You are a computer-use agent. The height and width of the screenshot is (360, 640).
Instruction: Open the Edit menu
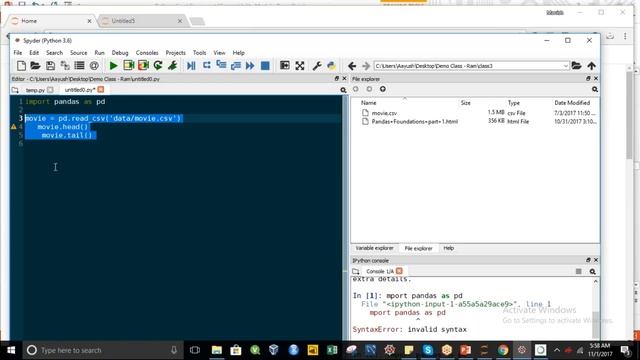[x=34, y=53]
